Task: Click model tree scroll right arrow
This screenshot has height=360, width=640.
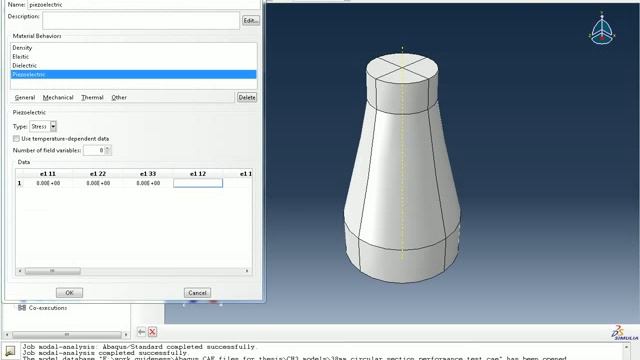Action: (x=126, y=334)
